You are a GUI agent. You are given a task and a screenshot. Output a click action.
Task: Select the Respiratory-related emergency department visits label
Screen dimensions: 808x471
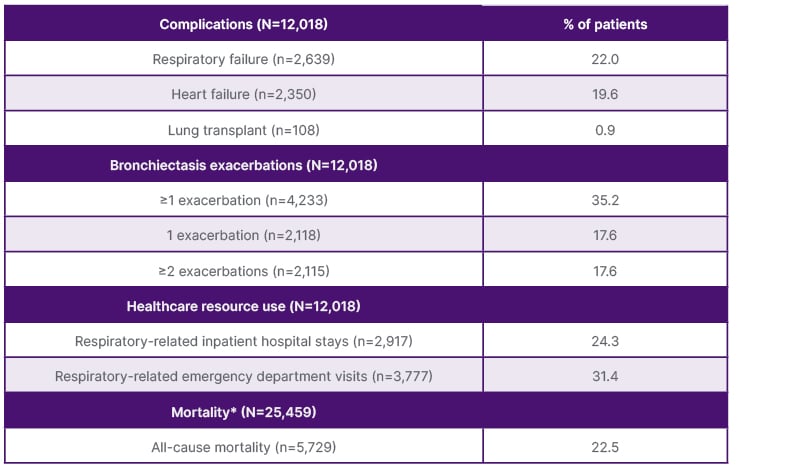(x=243, y=376)
